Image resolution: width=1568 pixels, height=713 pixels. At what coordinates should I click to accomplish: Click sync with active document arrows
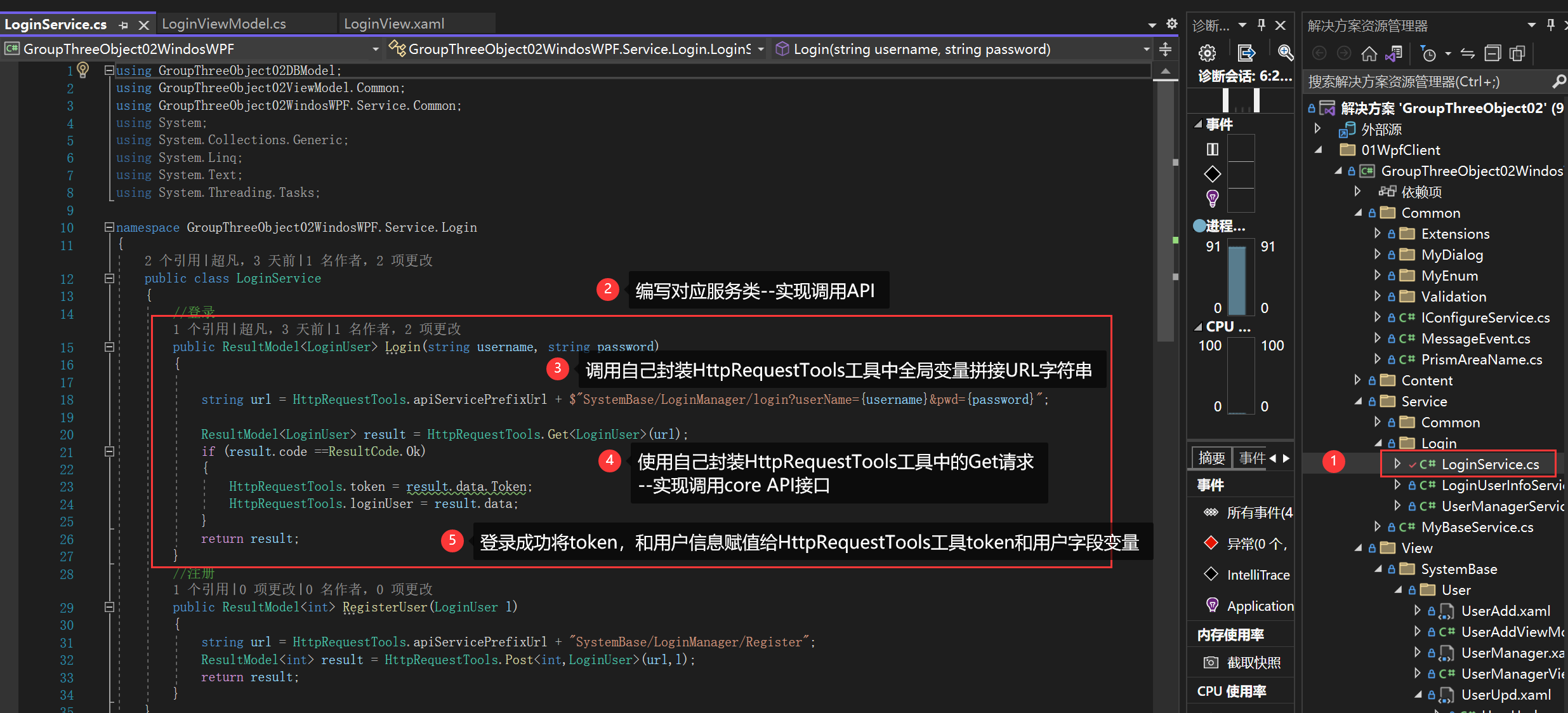[x=1468, y=54]
